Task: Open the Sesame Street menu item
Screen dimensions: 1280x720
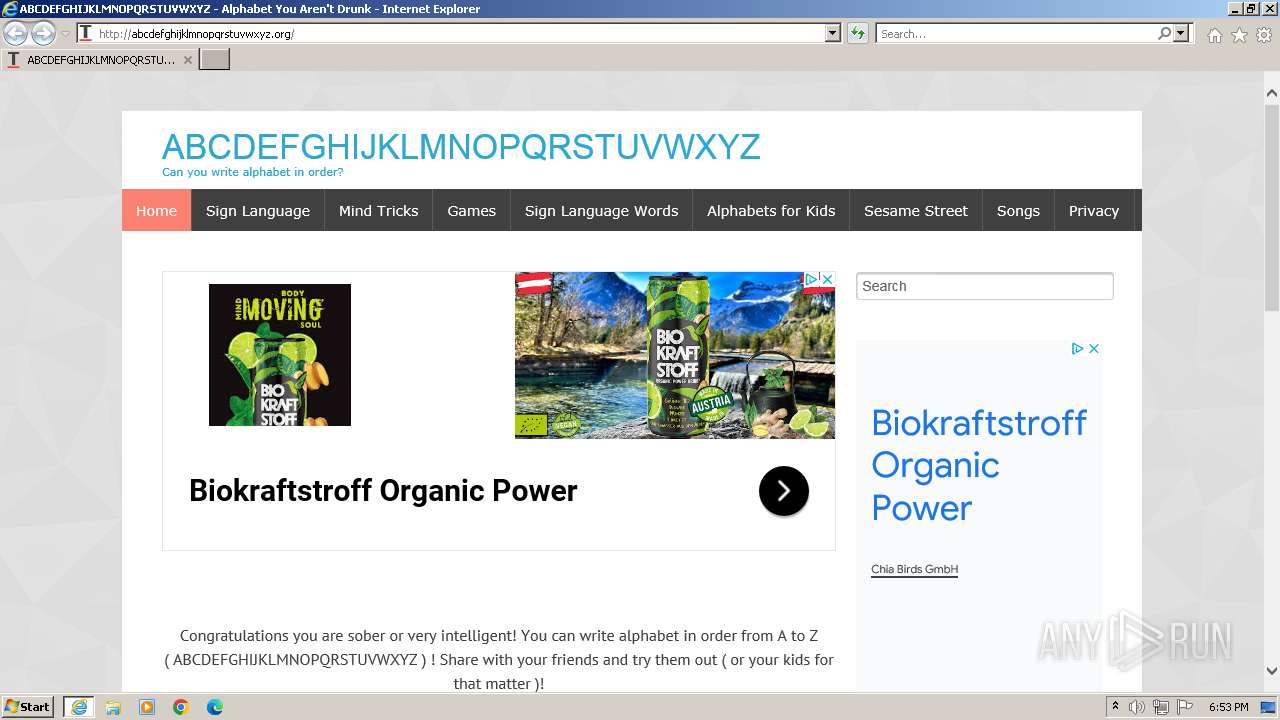Action: click(916, 210)
